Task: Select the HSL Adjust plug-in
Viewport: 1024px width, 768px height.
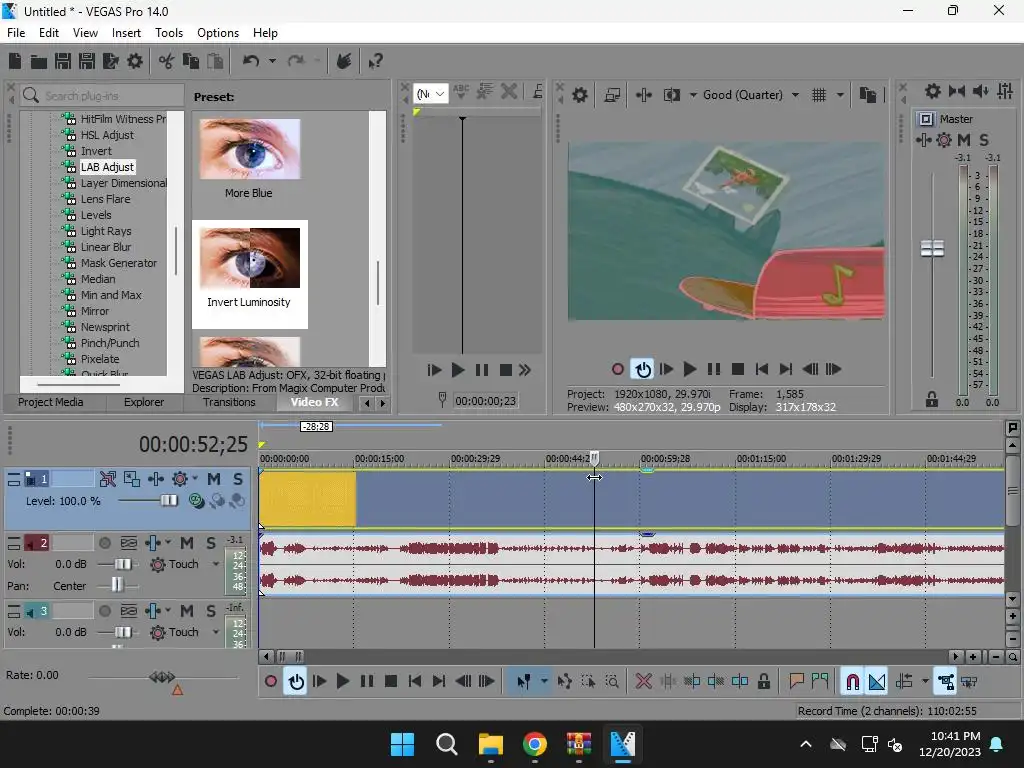Action: click(107, 135)
